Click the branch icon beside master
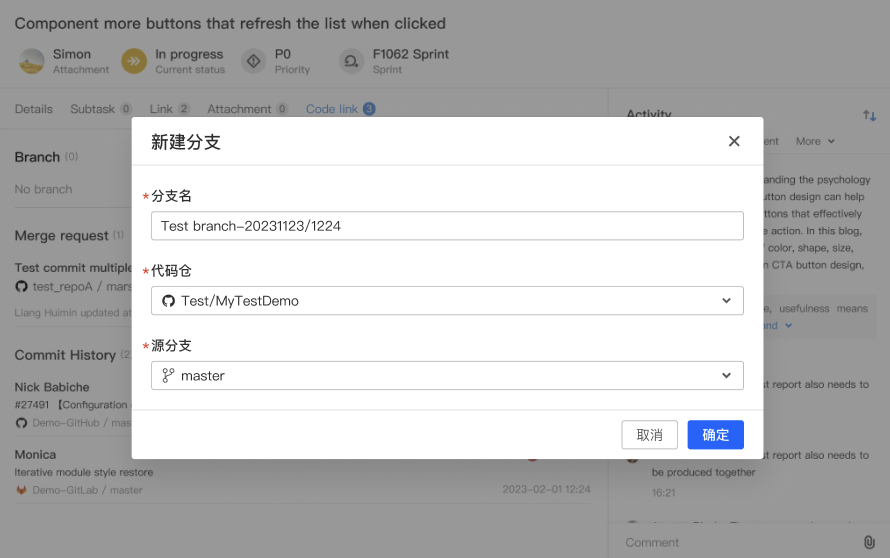This screenshot has height=558, width=890. coord(169,376)
